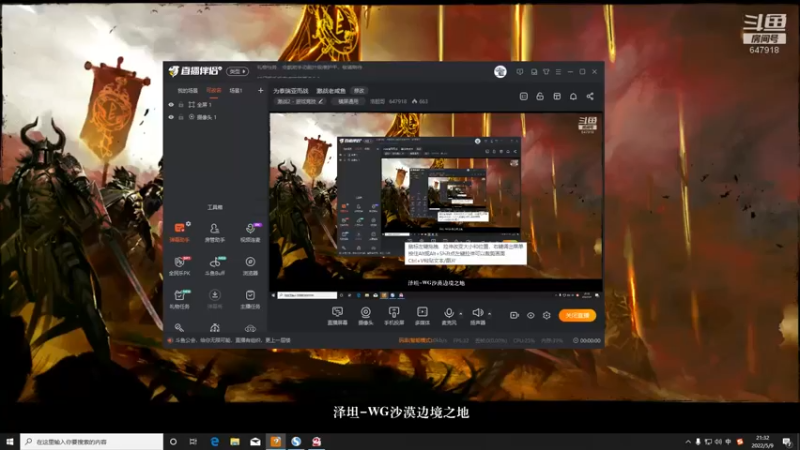800x450 pixels.
Task: Edit the category pill with the pencil icon
Action: click(299, 102)
